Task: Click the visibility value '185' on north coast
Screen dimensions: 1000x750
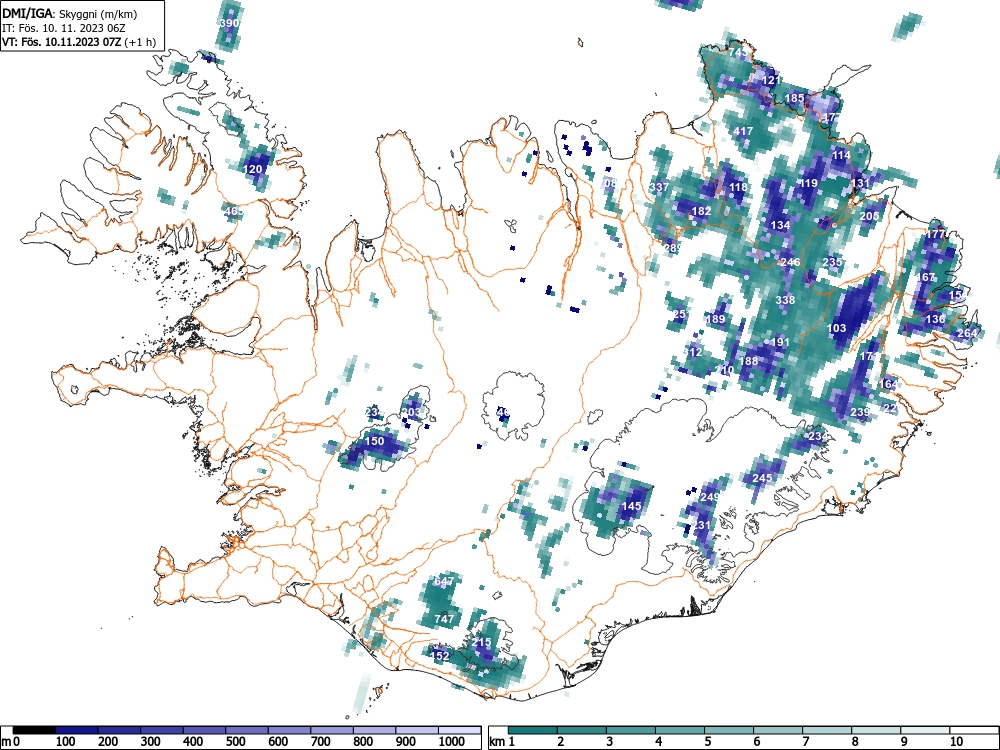Action: (795, 98)
